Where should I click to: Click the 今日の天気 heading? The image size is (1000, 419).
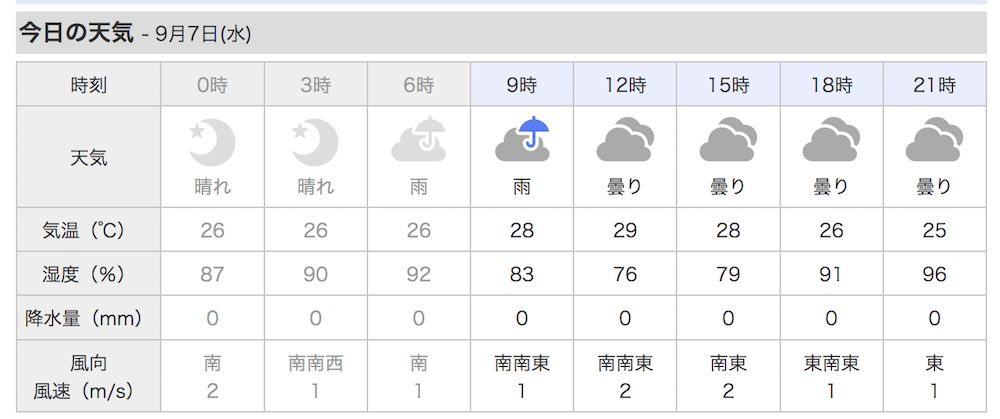[77, 33]
